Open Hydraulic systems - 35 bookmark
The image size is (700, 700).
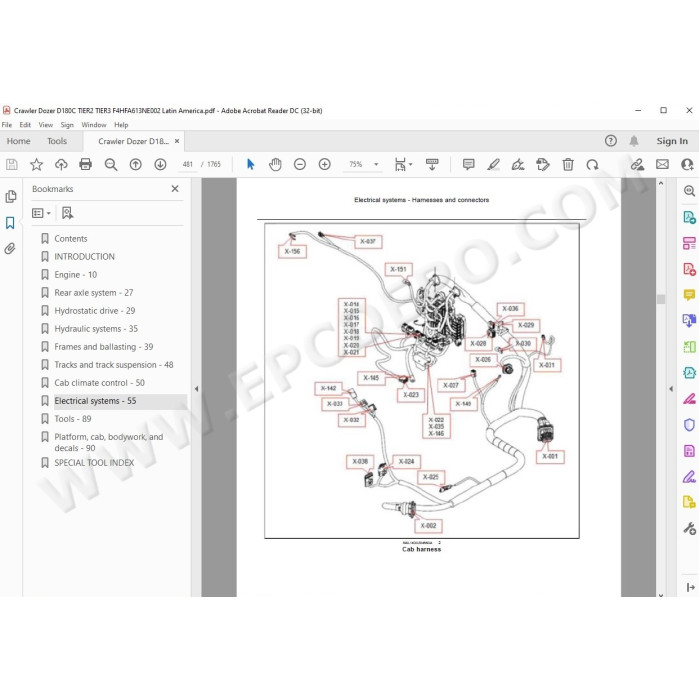[96, 329]
